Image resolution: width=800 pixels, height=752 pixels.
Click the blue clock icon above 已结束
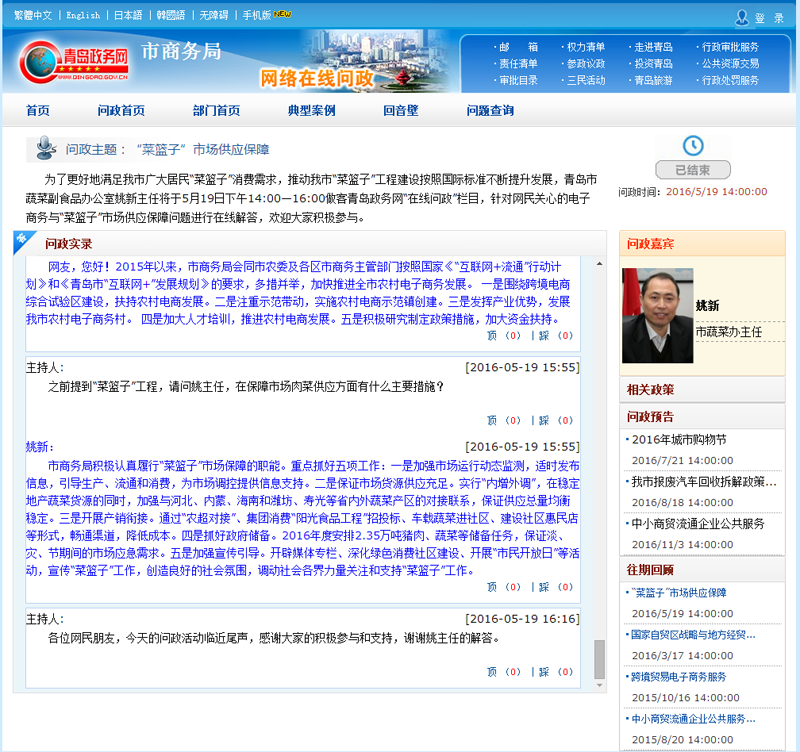point(692,145)
